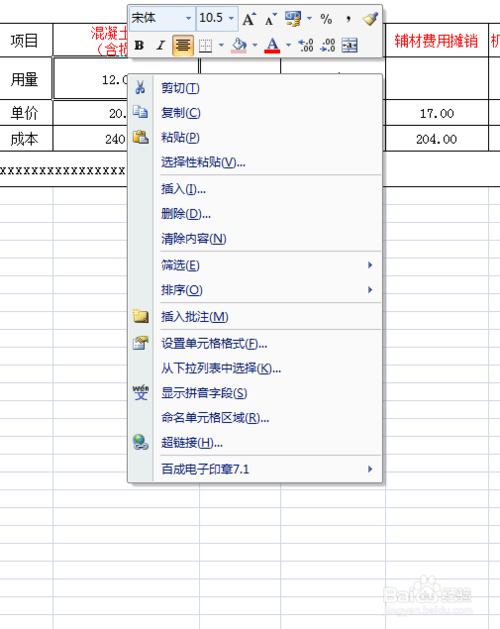Toggle Italic in the mini toolbar
The height and width of the screenshot is (629, 500).
pos(161,45)
